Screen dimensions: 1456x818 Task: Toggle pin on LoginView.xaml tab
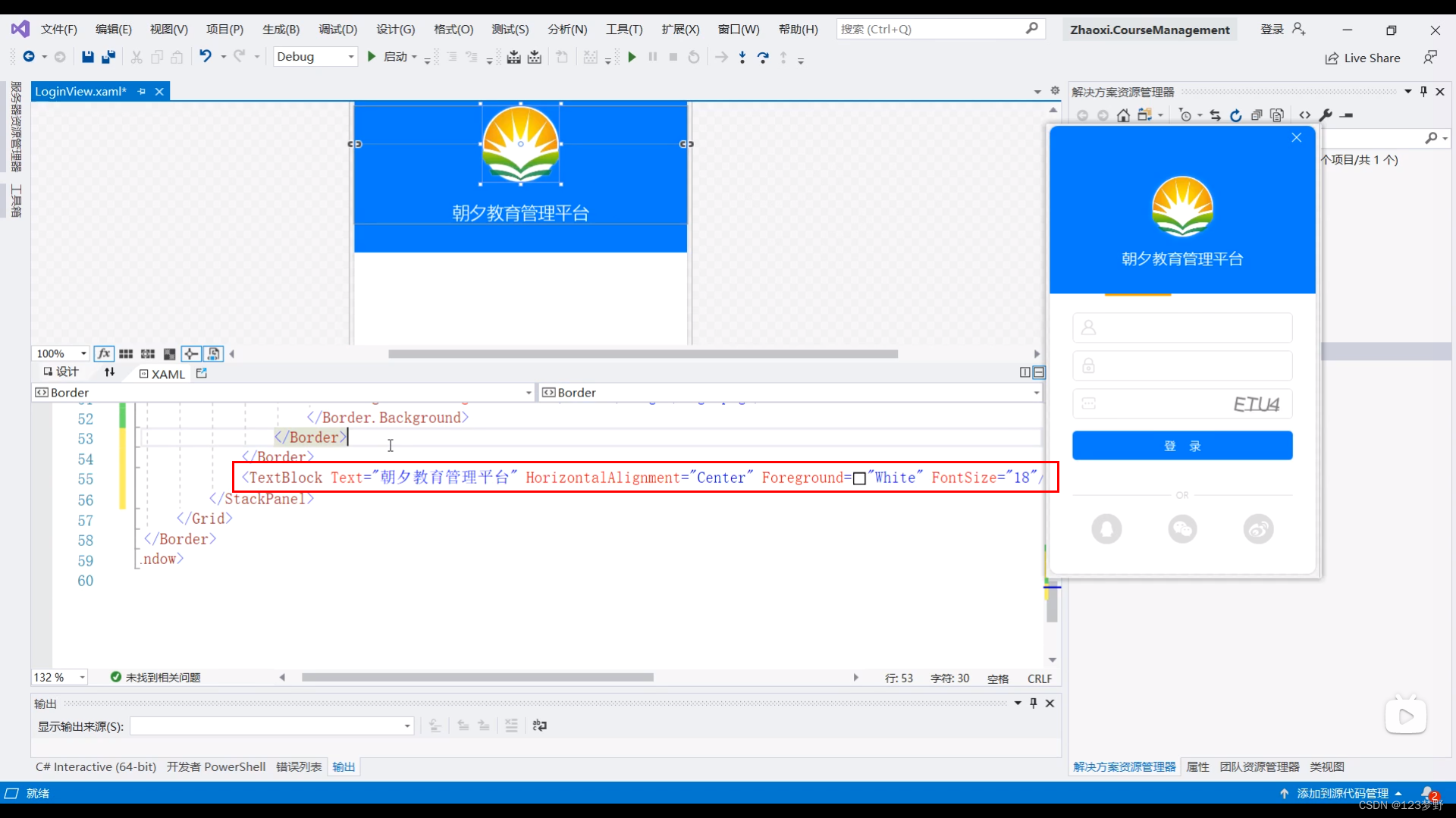(x=141, y=92)
